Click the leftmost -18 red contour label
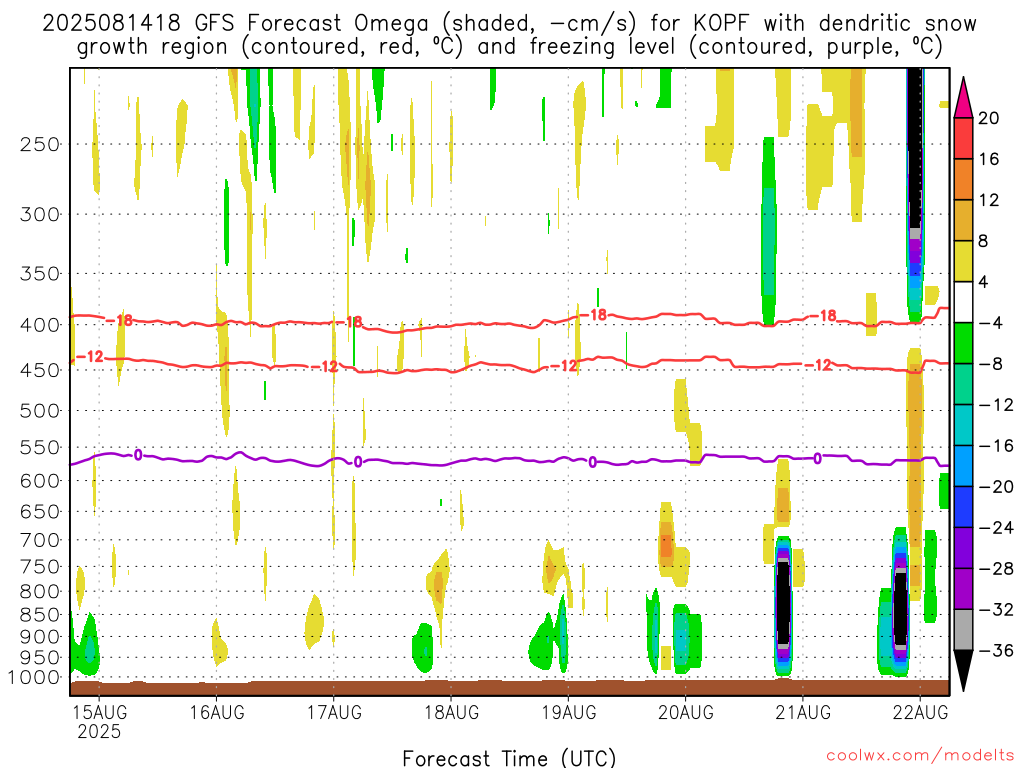1024x768 pixels. [x=120, y=321]
